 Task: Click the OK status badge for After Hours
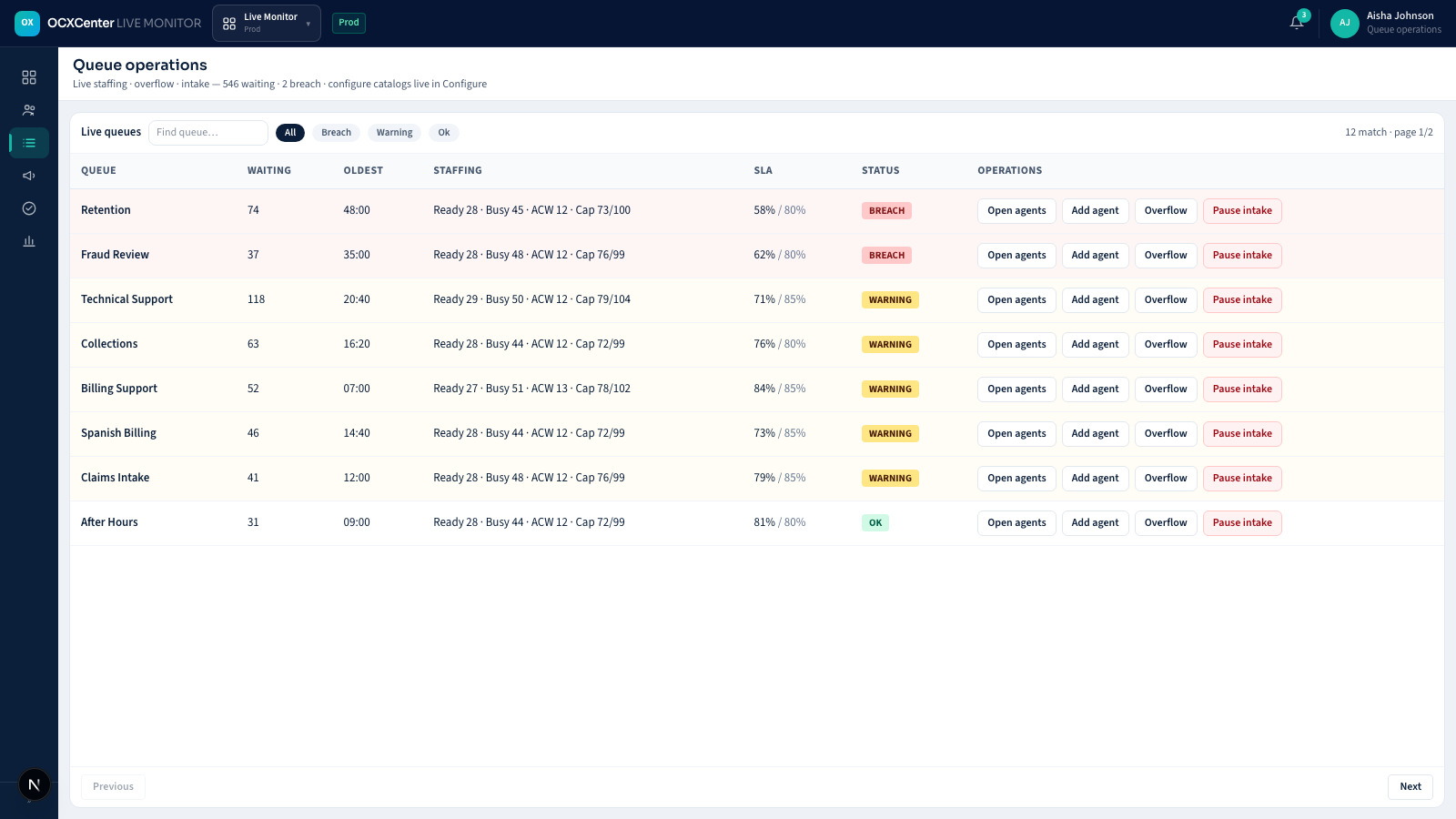[875, 523]
